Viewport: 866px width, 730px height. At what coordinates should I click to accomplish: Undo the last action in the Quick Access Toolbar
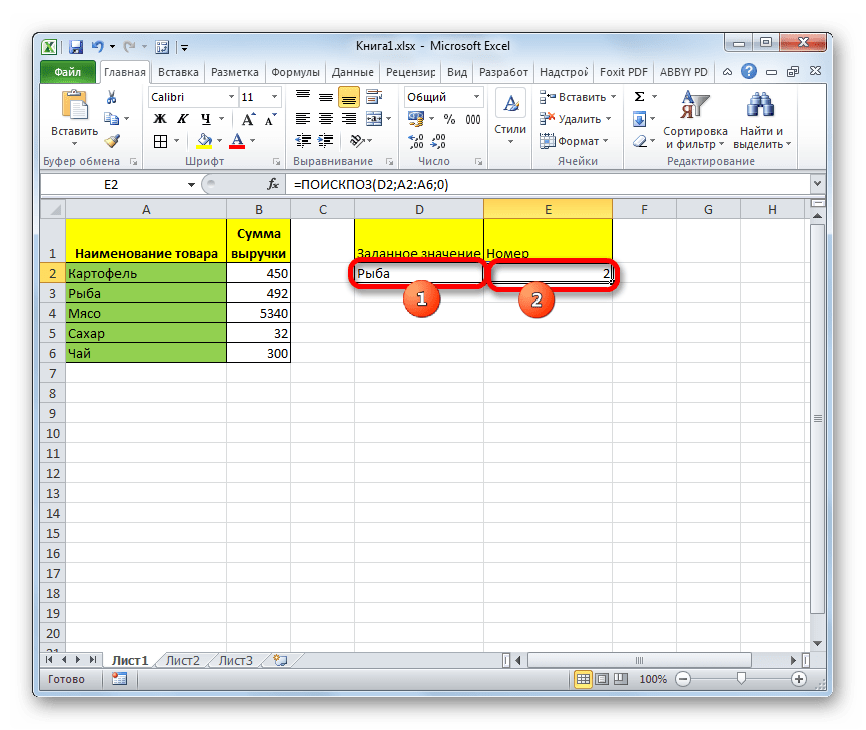pyautogui.click(x=98, y=47)
